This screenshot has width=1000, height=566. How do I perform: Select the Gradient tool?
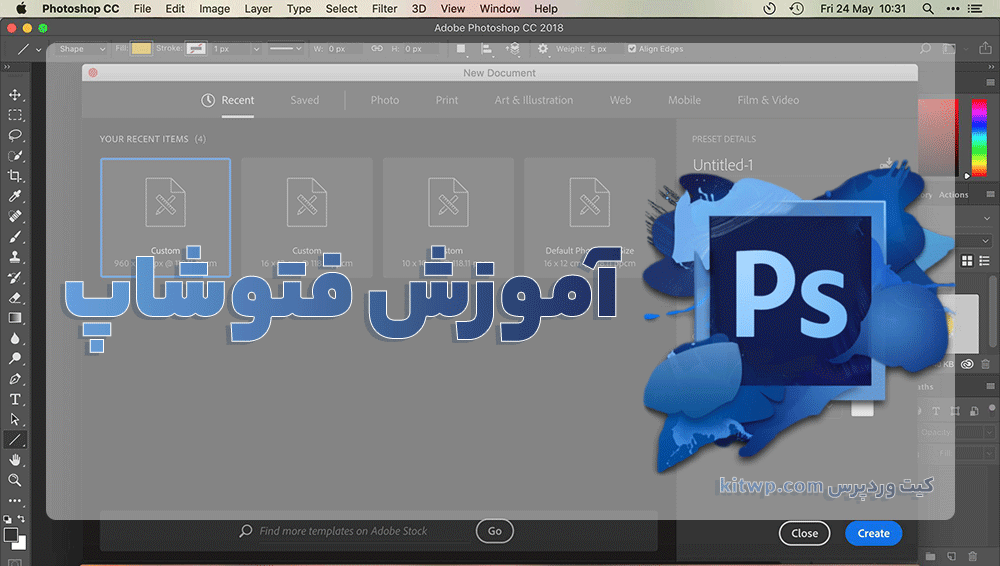click(15, 318)
